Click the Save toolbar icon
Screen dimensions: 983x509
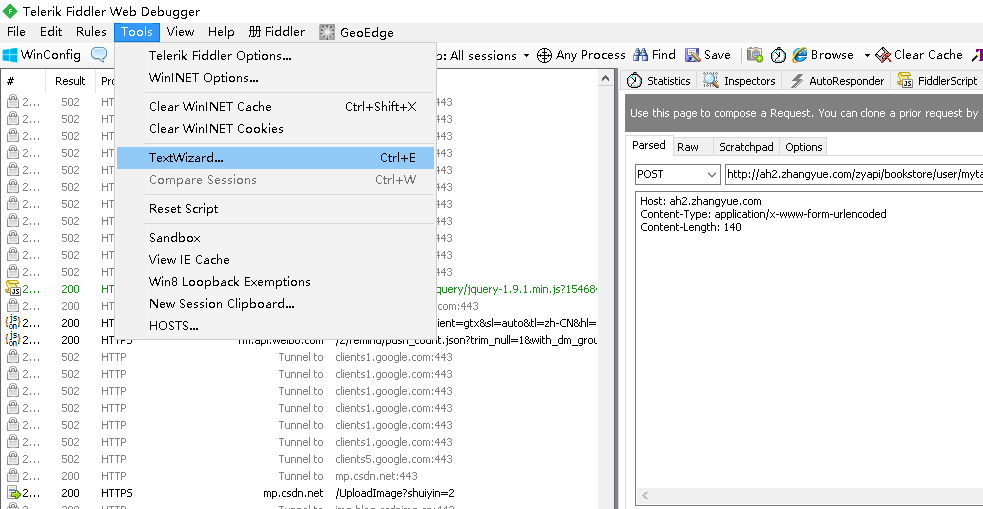coord(692,55)
